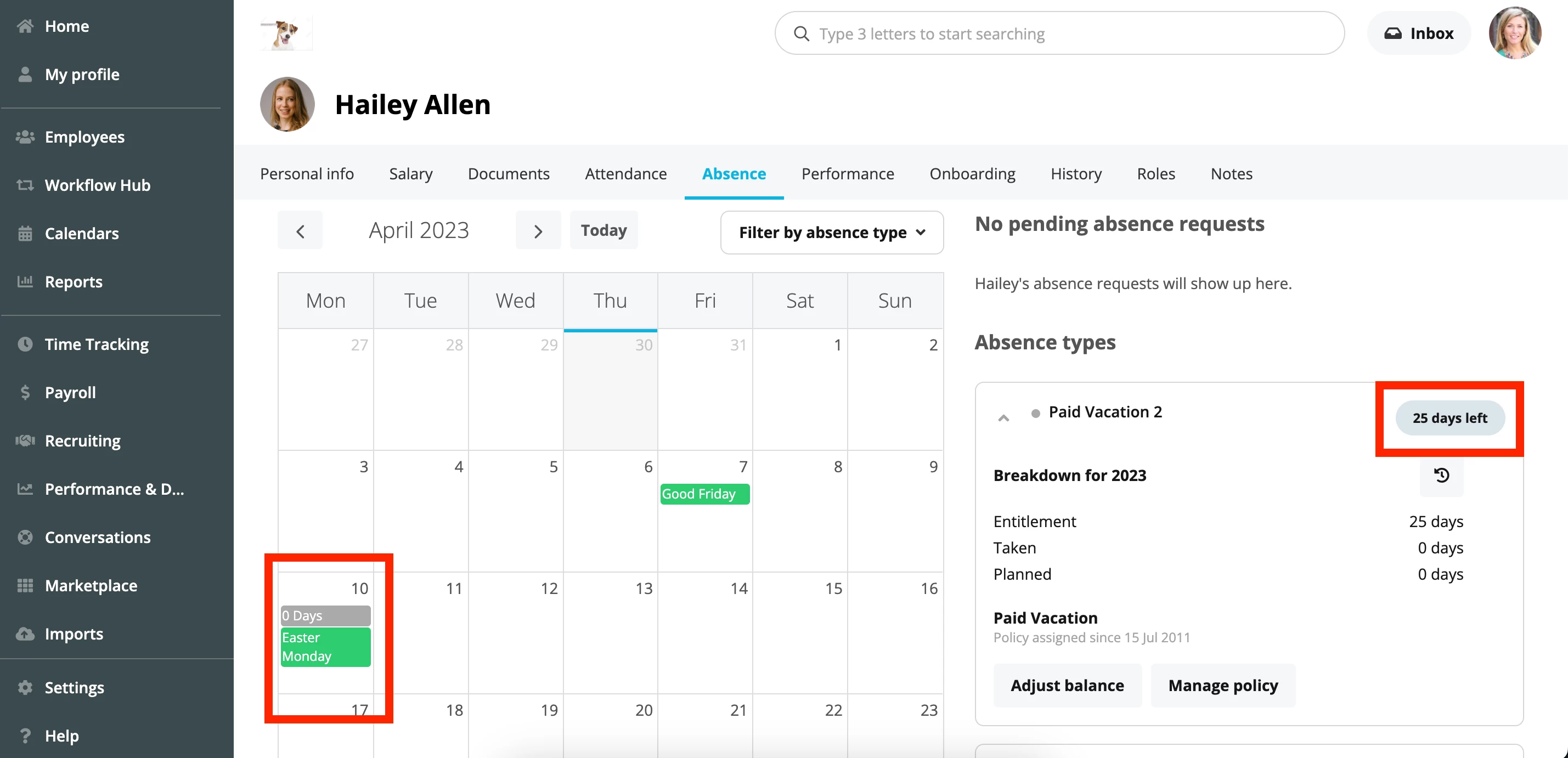1568x758 pixels.
Task: Click the Taken 0 days value
Action: (x=1441, y=547)
